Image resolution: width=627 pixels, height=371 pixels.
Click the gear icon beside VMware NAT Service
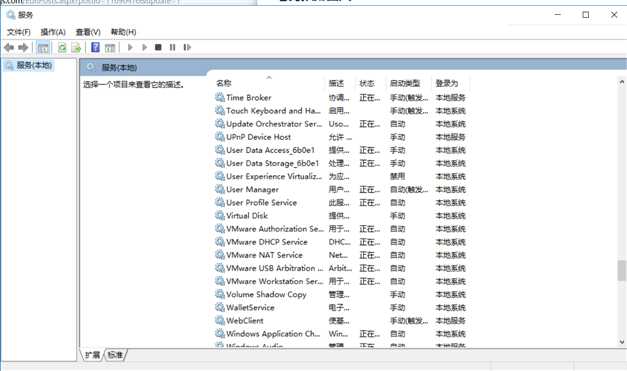pyautogui.click(x=220, y=255)
